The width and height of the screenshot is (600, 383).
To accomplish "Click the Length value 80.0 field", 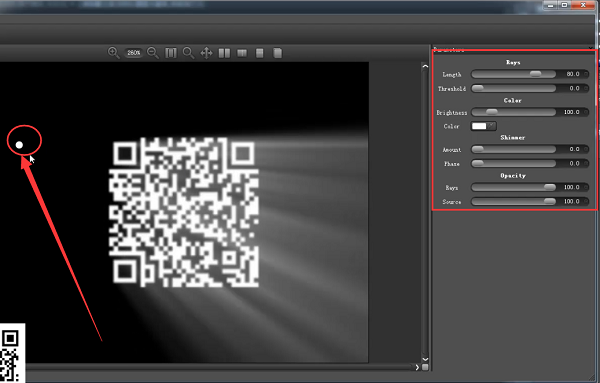I will [x=572, y=74].
